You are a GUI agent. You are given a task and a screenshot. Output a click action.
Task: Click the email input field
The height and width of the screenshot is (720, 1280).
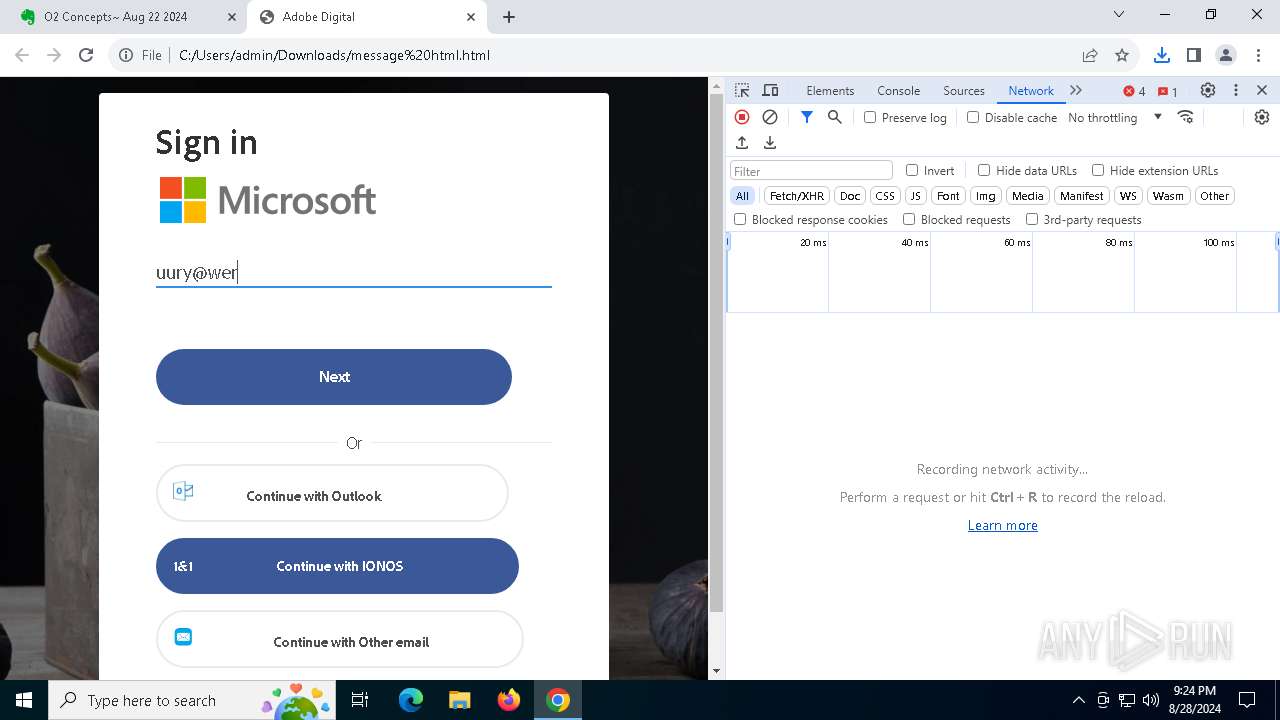point(354,272)
